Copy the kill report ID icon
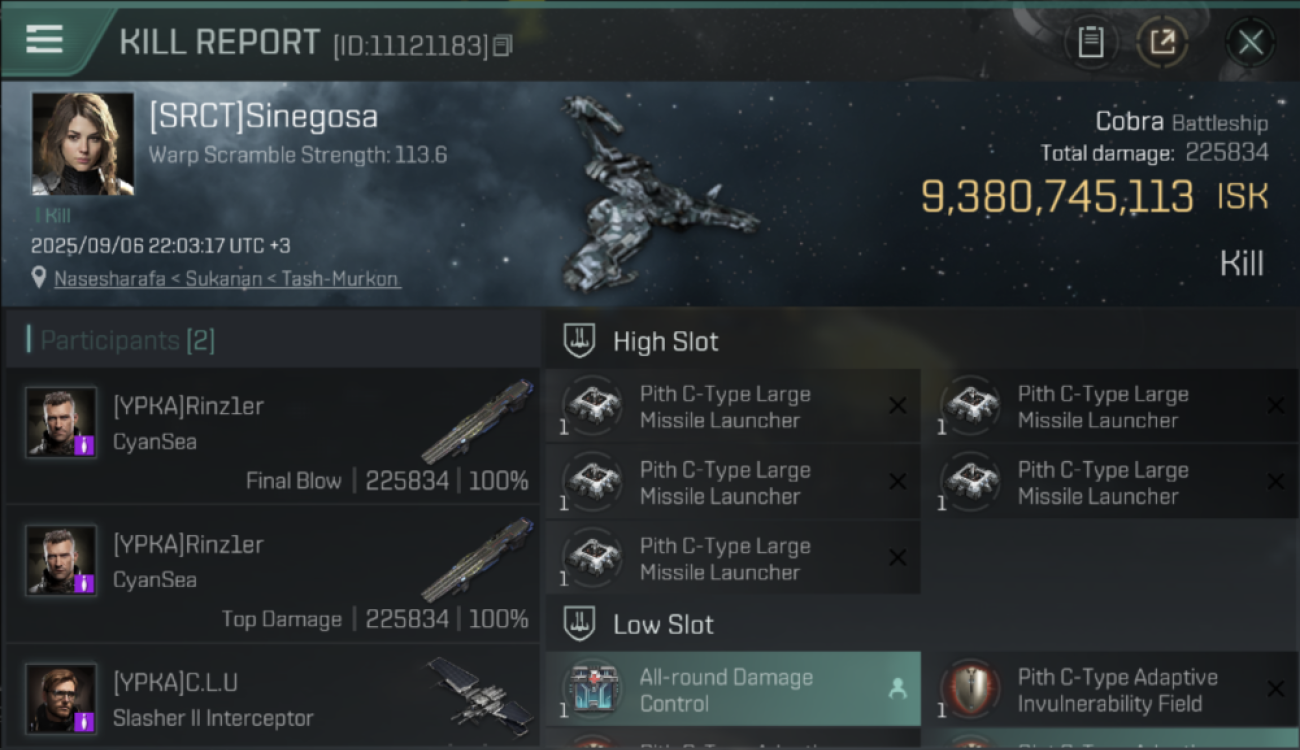 (502, 45)
